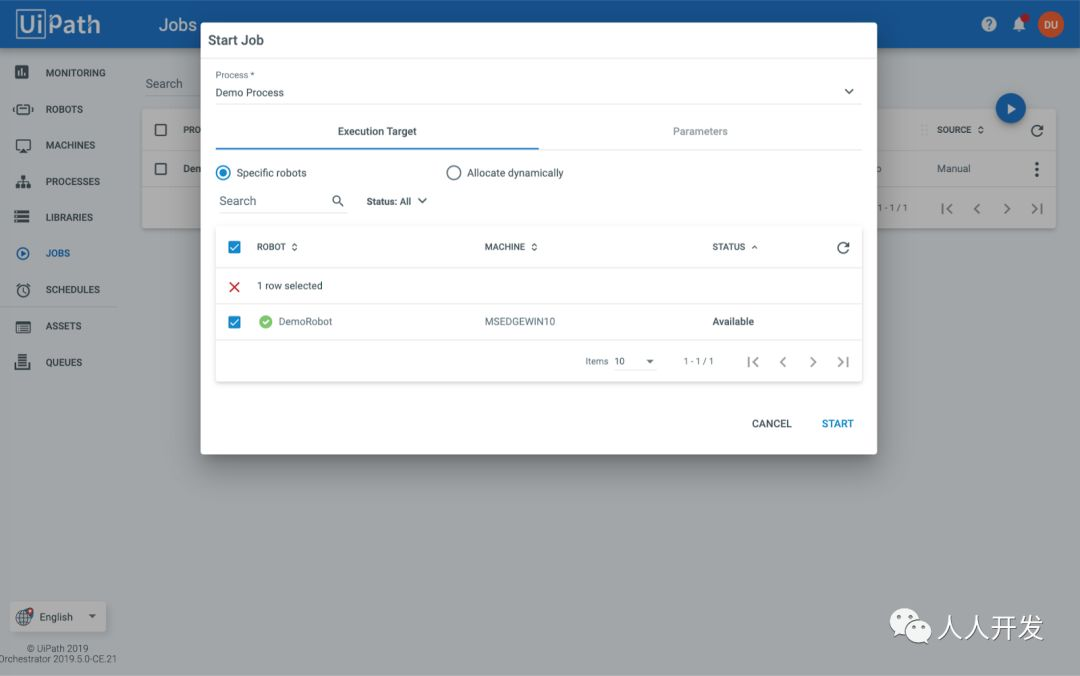Open the Items per page dropdown
Viewport: 1080px width, 676px height.
634,361
